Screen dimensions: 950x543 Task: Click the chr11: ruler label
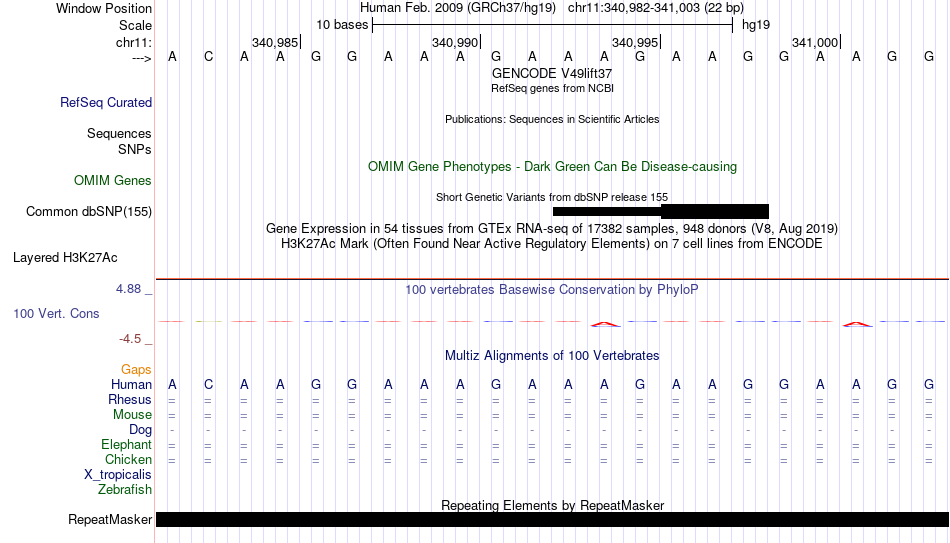pyautogui.click(x=133, y=42)
